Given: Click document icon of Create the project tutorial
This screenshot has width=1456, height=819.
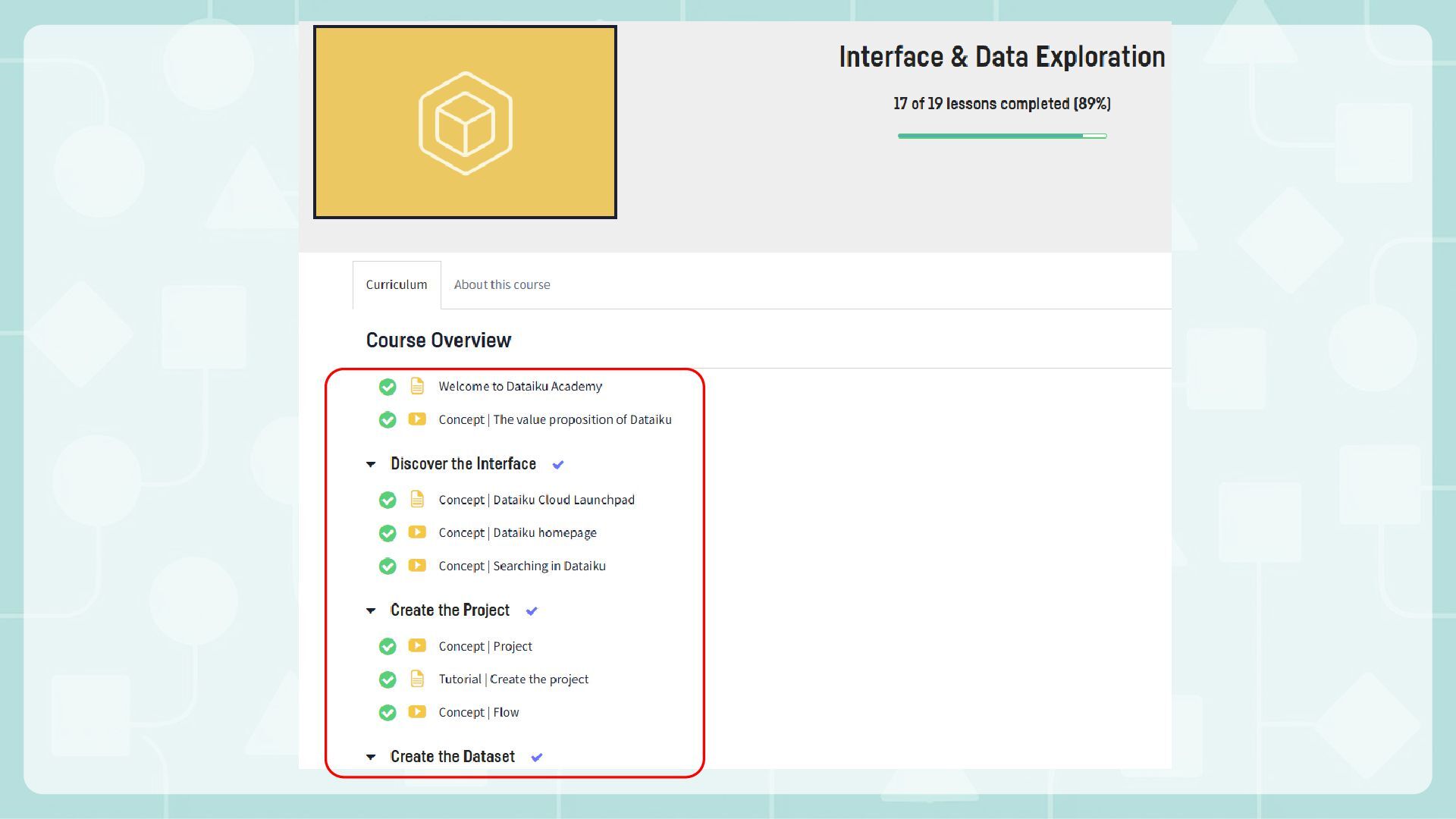Looking at the screenshot, I should [x=417, y=679].
